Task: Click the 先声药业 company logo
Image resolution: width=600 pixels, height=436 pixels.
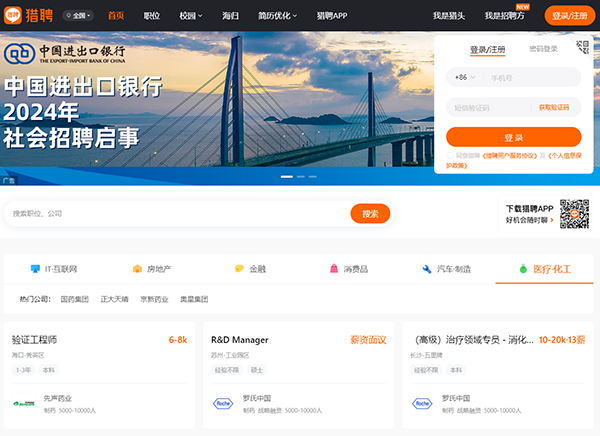Action: [24, 403]
